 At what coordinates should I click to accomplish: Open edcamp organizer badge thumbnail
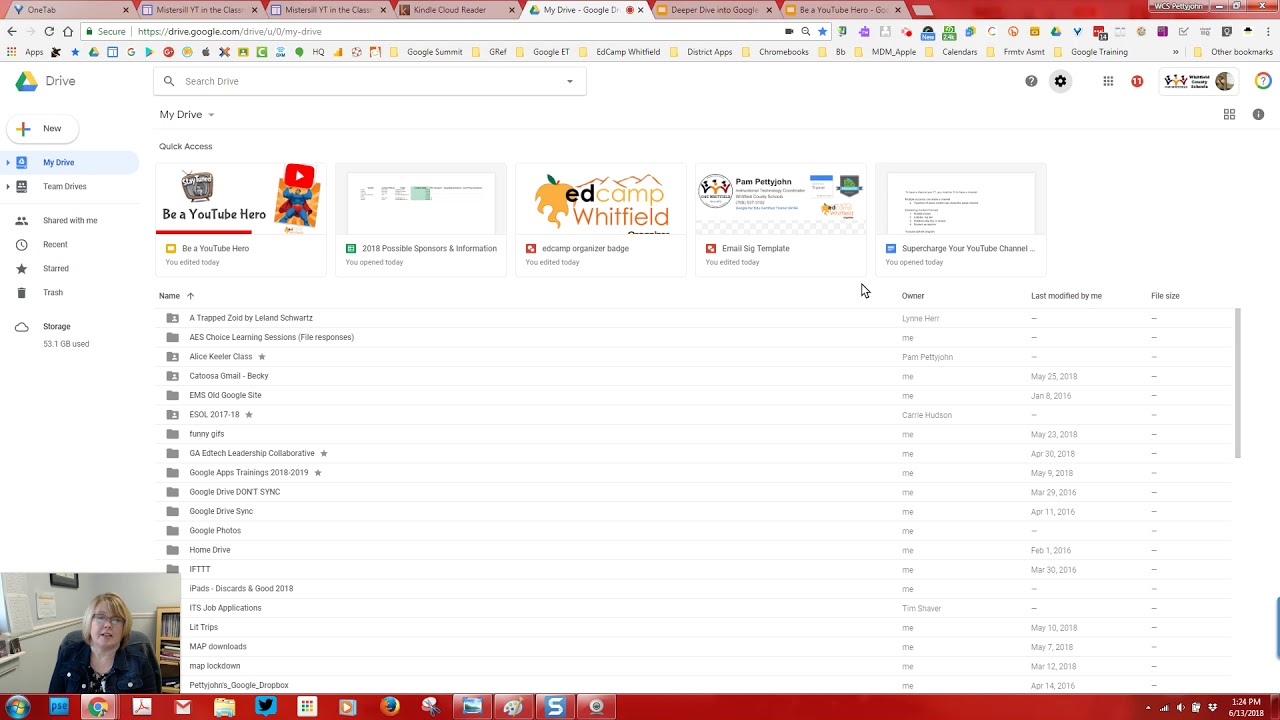point(601,200)
